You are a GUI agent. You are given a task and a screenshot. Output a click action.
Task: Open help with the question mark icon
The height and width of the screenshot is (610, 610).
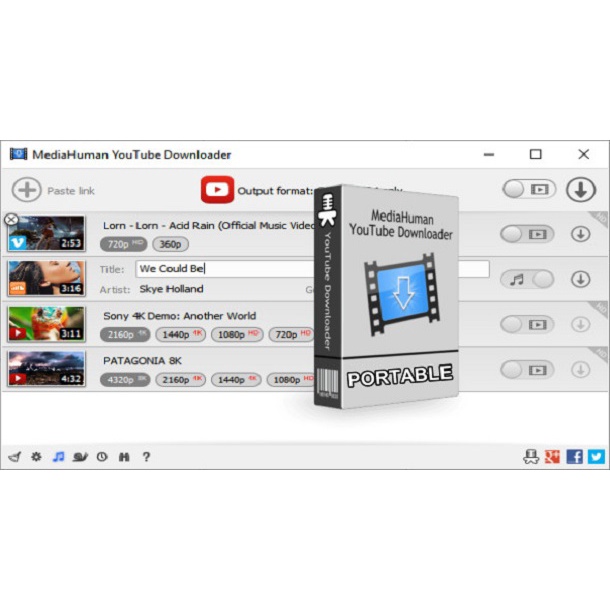coord(146,457)
